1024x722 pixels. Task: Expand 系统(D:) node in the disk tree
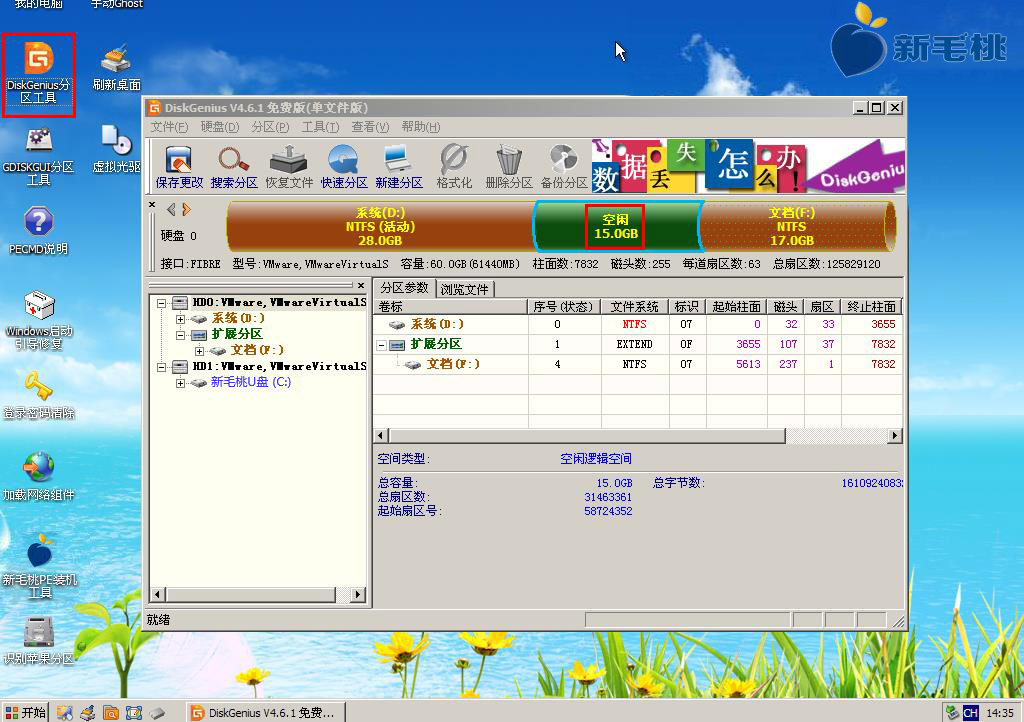click(180, 319)
